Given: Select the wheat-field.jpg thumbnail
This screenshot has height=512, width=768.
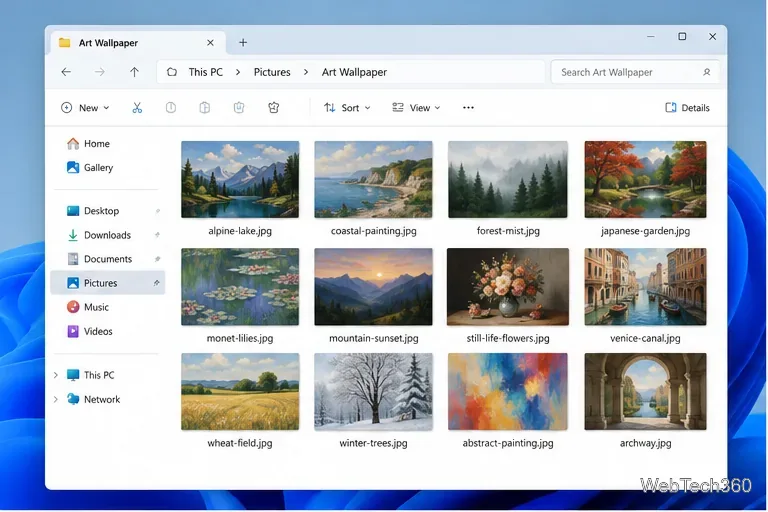Looking at the screenshot, I should pyautogui.click(x=240, y=391).
